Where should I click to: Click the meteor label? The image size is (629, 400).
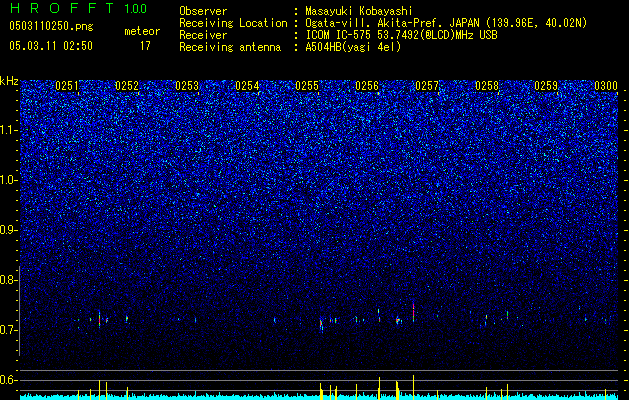(x=142, y=31)
